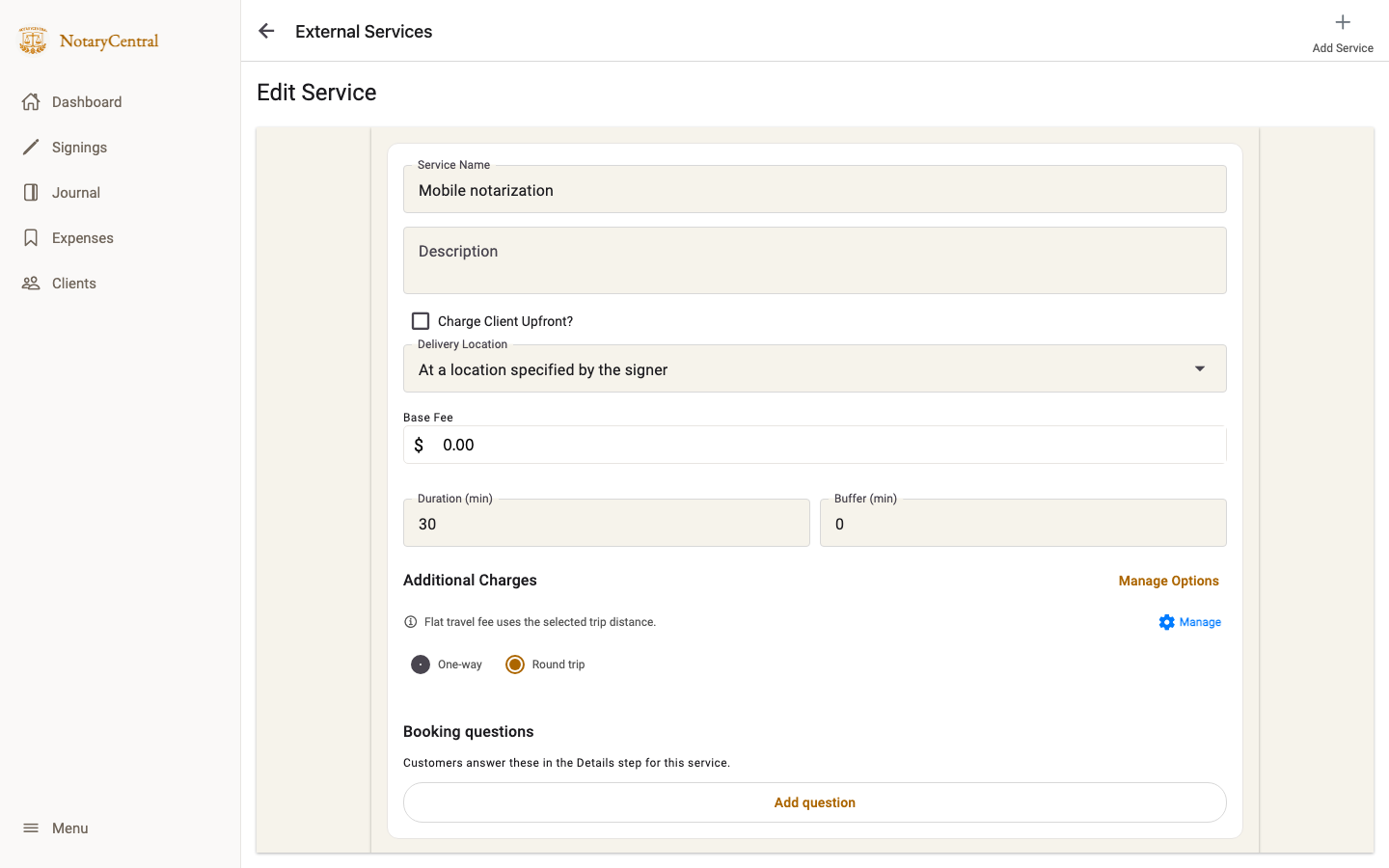Click the blue gear Manage icon
The image size is (1389, 868).
pyautogui.click(x=1167, y=622)
